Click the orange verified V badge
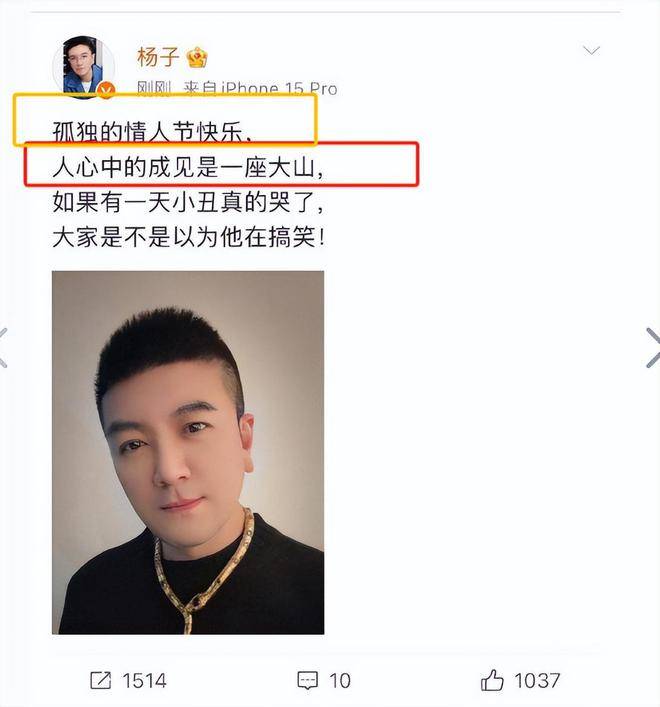 point(106,91)
